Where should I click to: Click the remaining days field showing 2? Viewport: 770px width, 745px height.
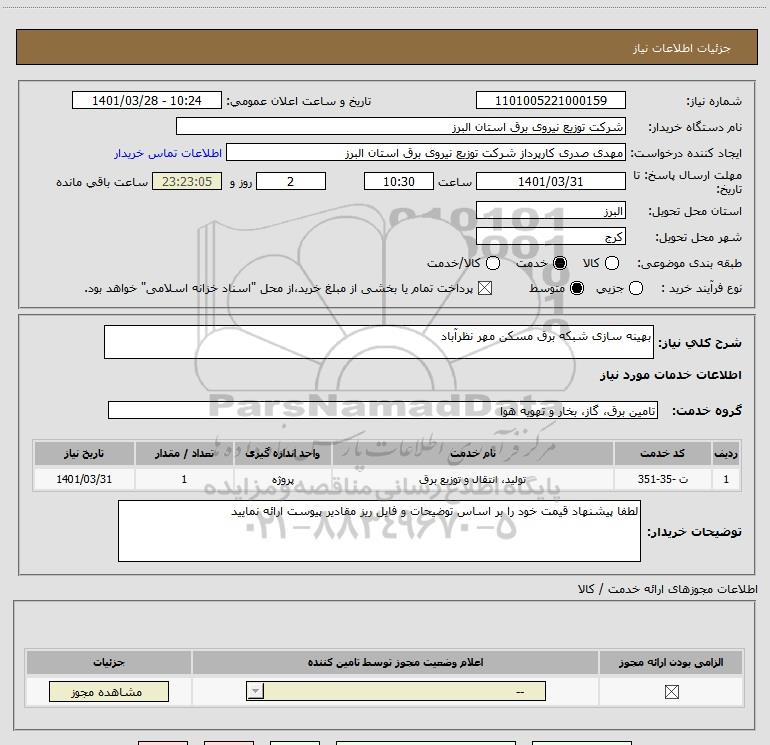pyautogui.click(x=291, y=181)
